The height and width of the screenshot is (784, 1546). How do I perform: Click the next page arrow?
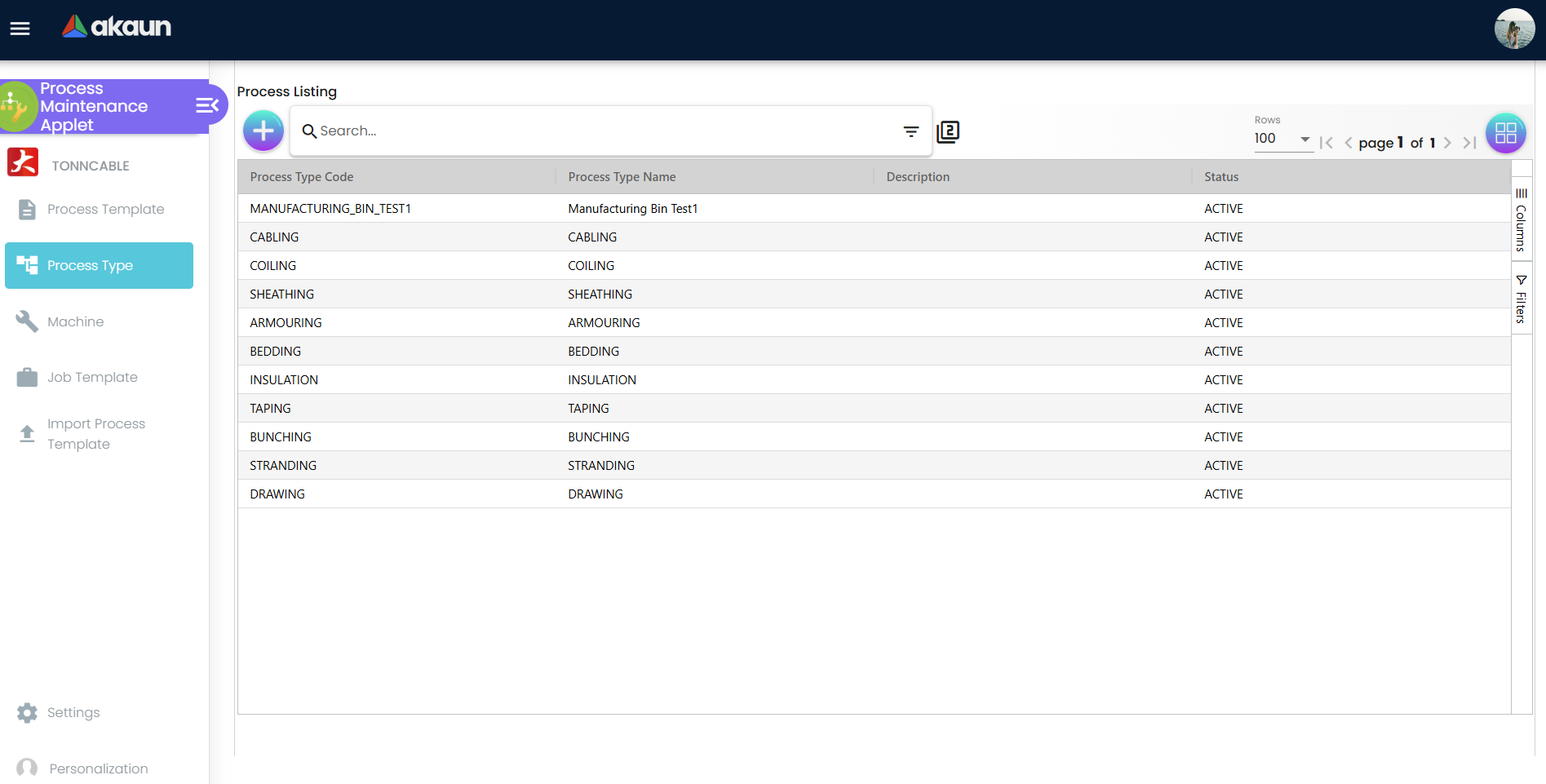tap(1447, 142)
